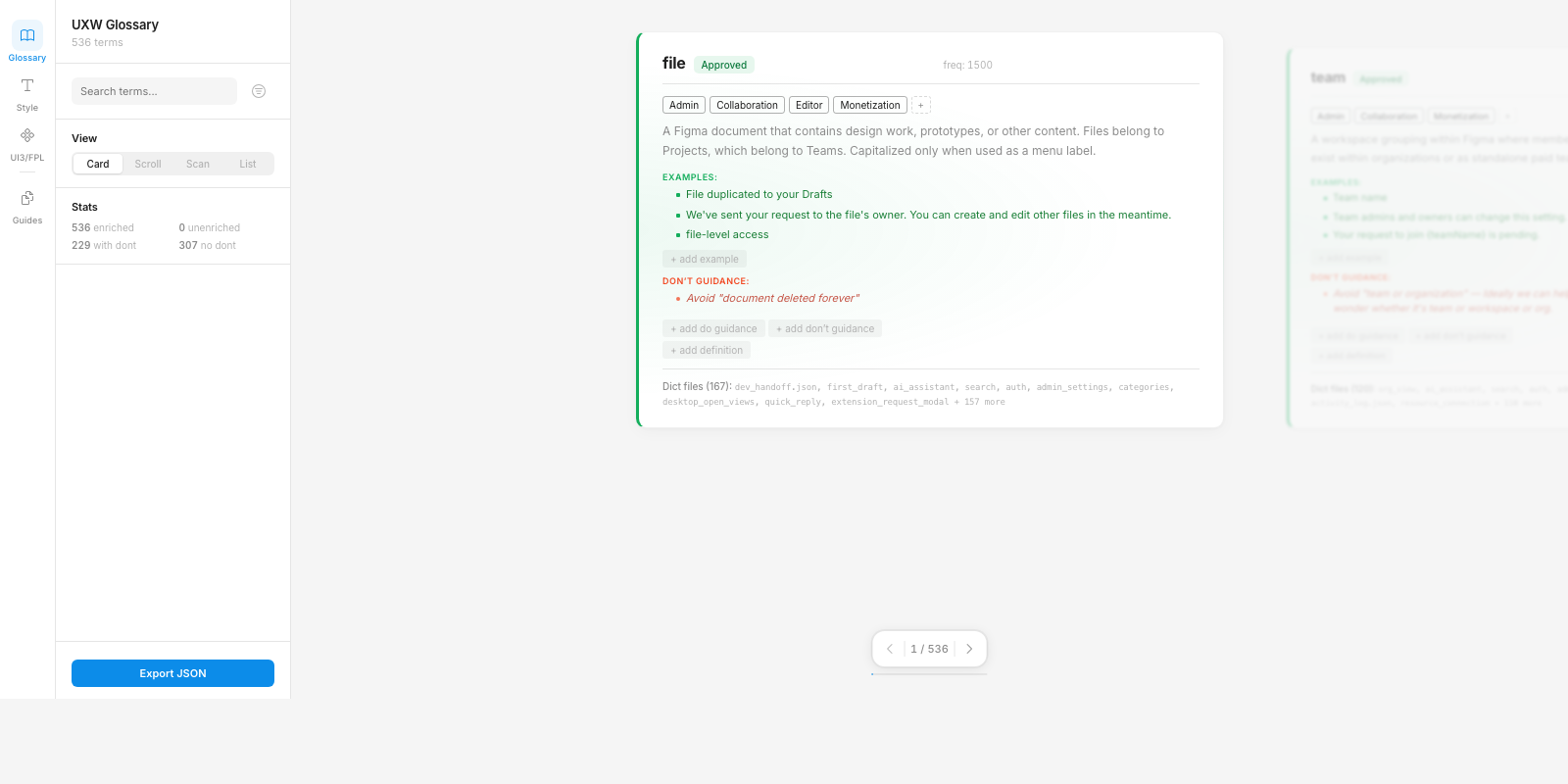The width and height of the screenshot is (1568, 784).
Task: Export the glossary as JSON
Action: 172,673
